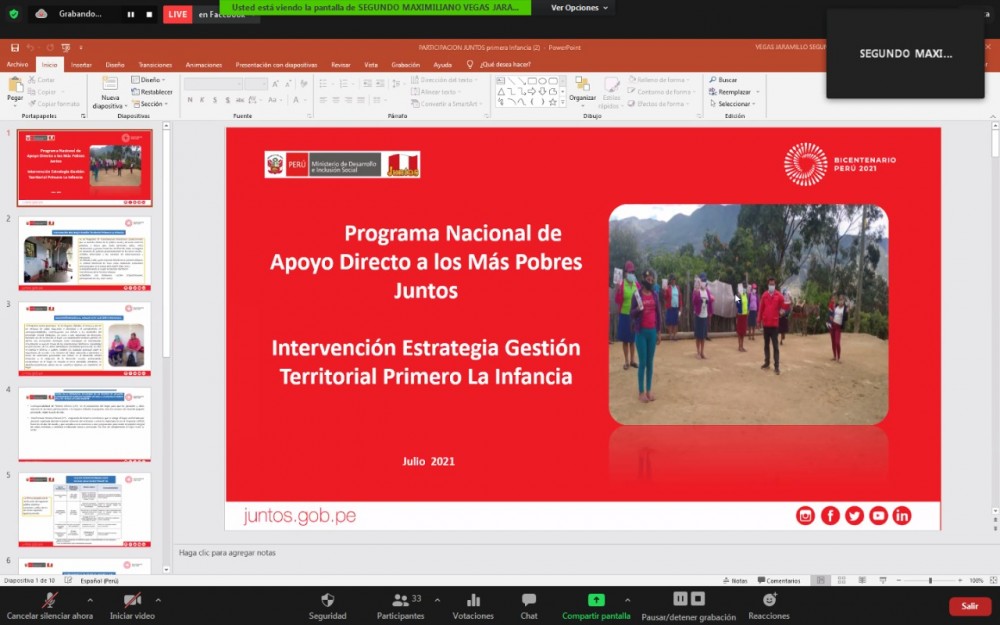Click the green Compartir pantalla icon
1000x625 pixels.
[596, 600]
